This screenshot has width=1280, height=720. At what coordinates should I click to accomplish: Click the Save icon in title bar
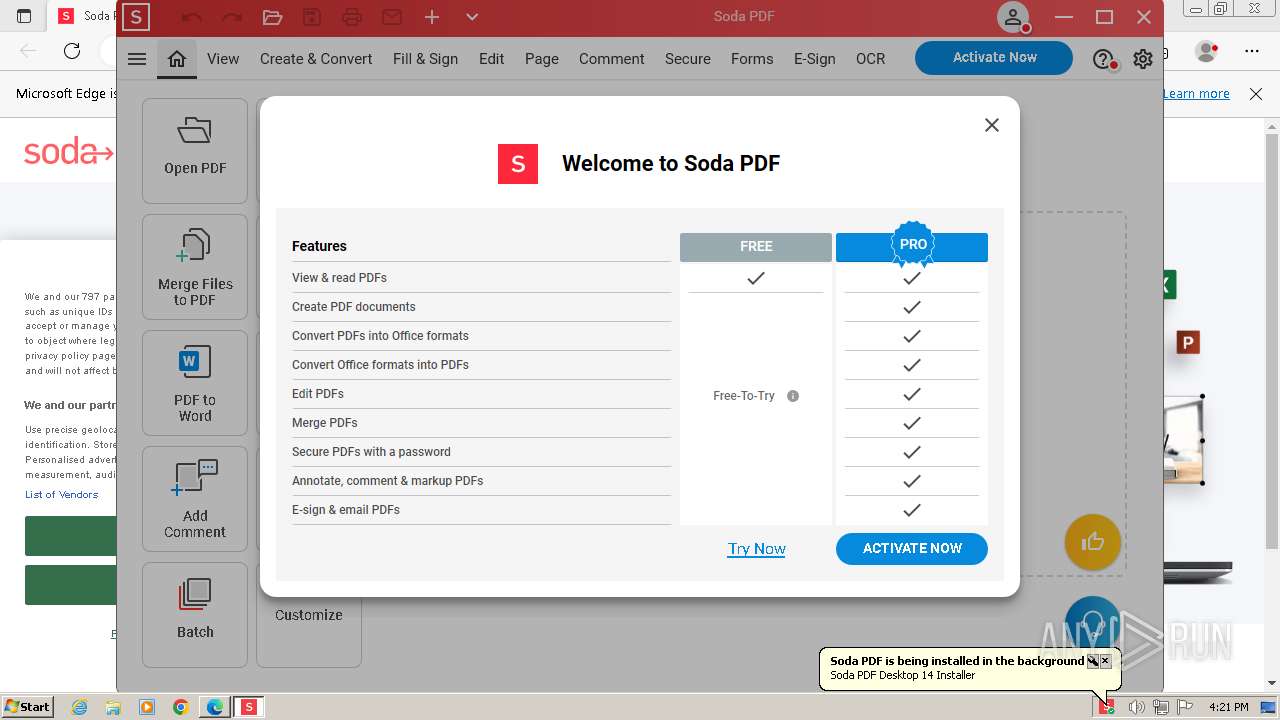click(x=312, y=17)
